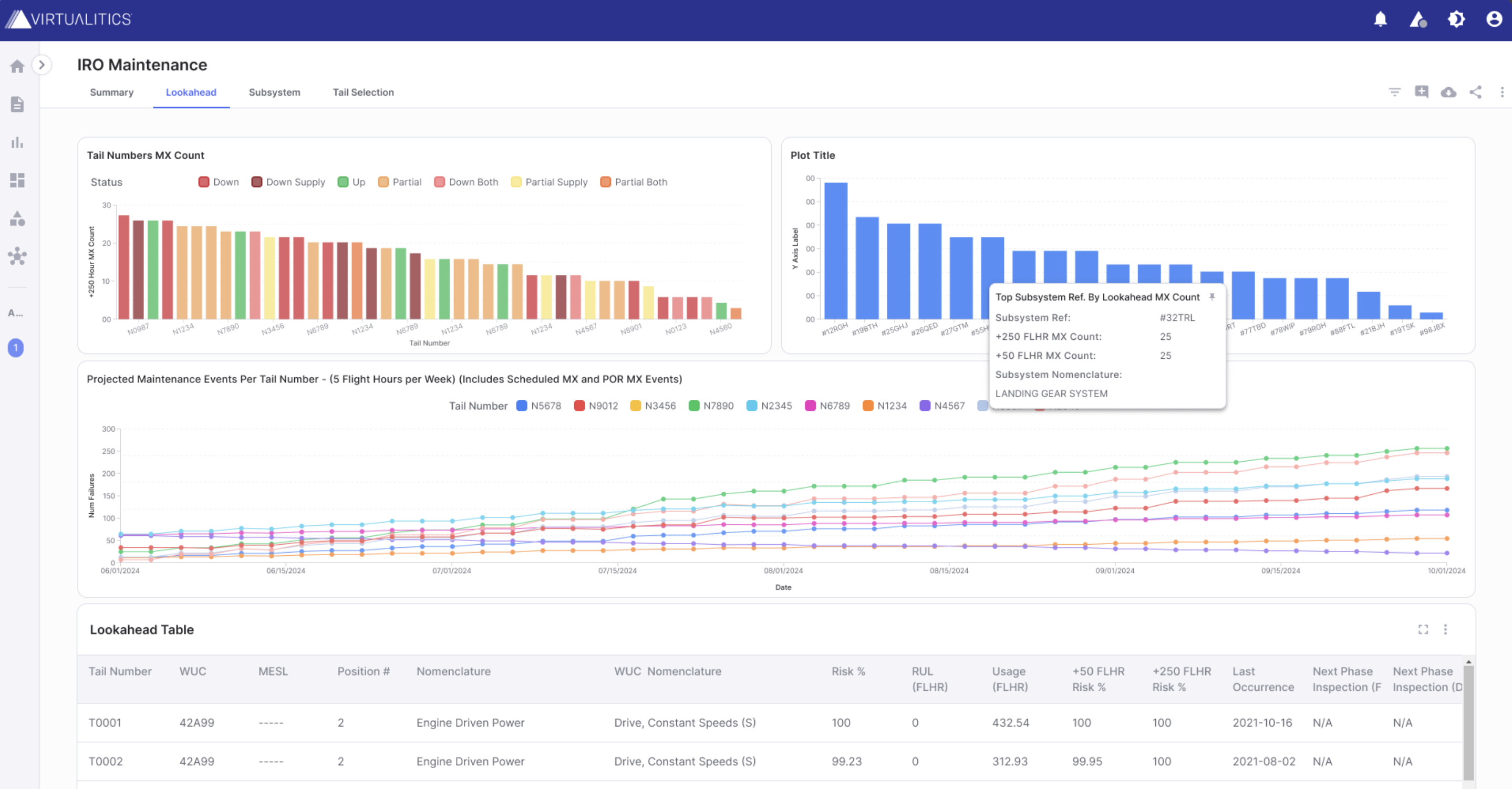This screenshot has width=1512, height=789.
Task: Toggle tail N5678 in the line legend
Action: pos(539,406)
